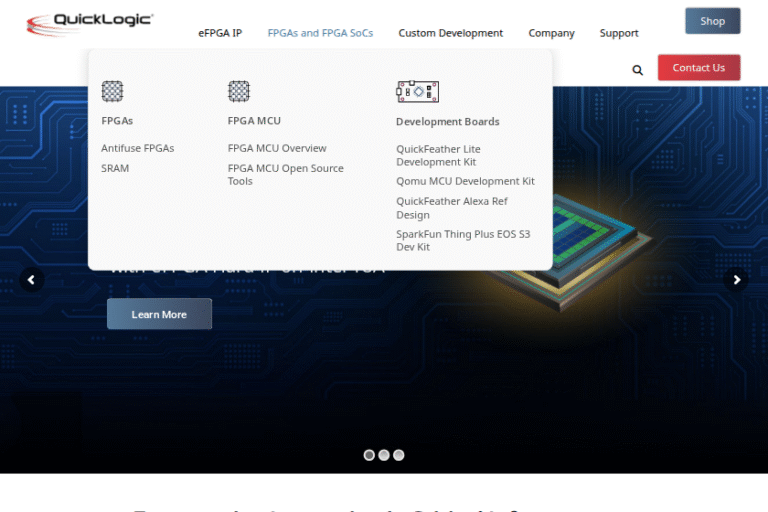
Task: Expand the Company menu
Action: tap(551, 33)
